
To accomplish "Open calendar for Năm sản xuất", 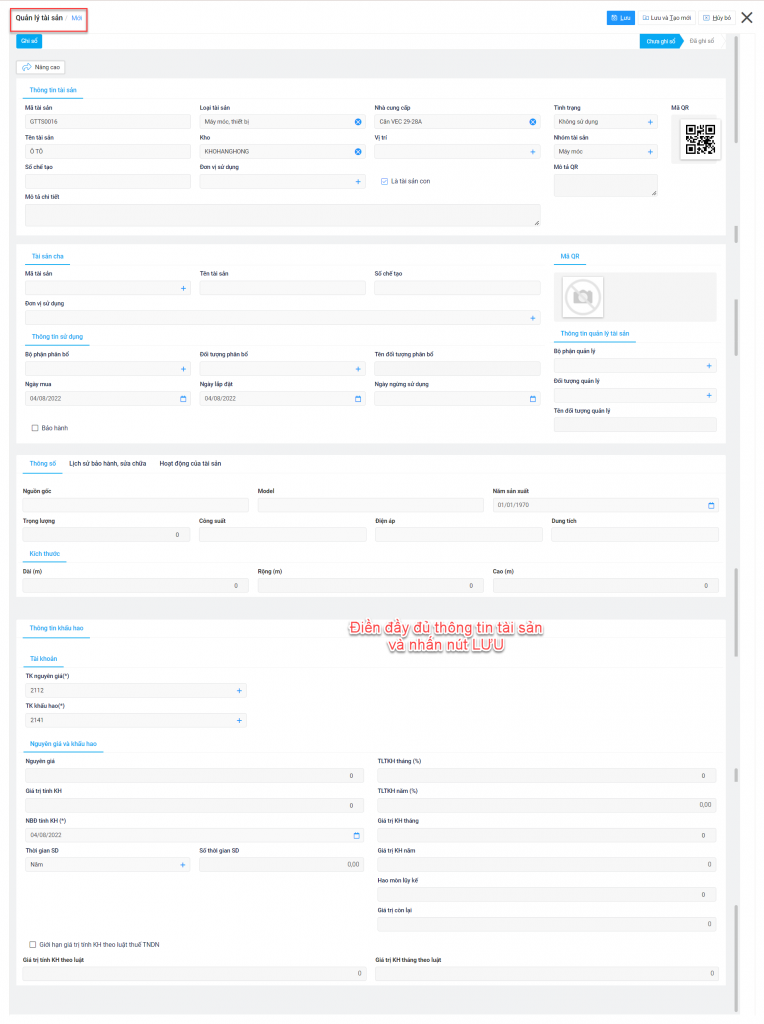I will point(712,506).
